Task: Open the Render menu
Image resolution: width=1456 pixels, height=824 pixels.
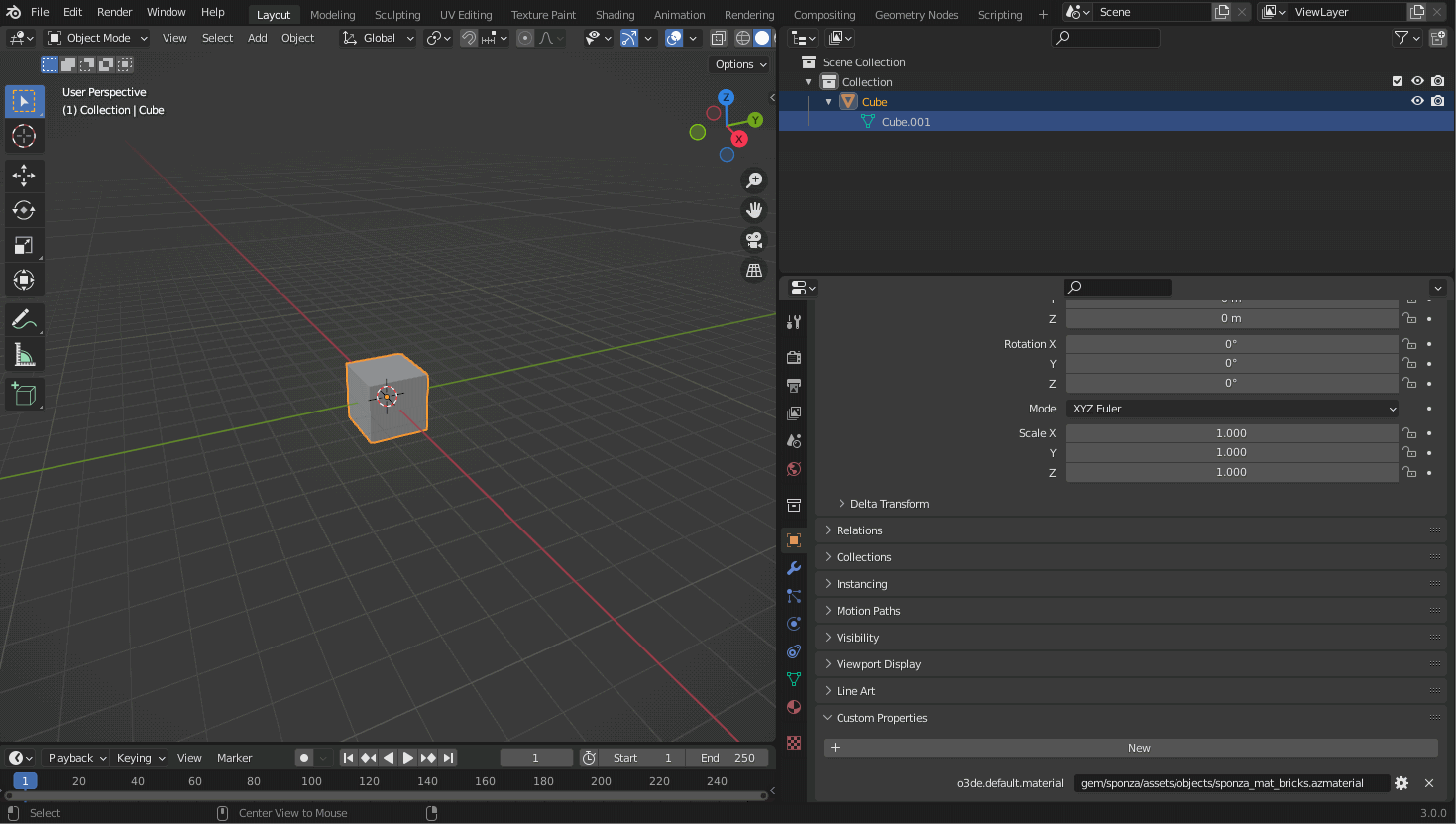Action: (x=114, y=11)
